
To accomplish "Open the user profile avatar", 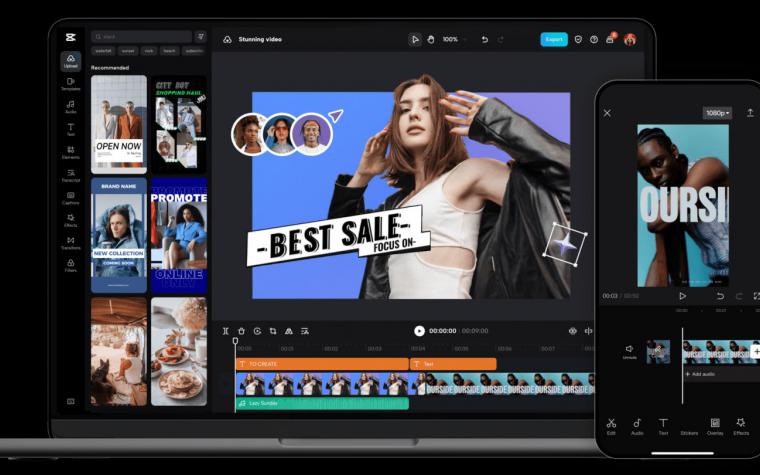I will (630, 40).
